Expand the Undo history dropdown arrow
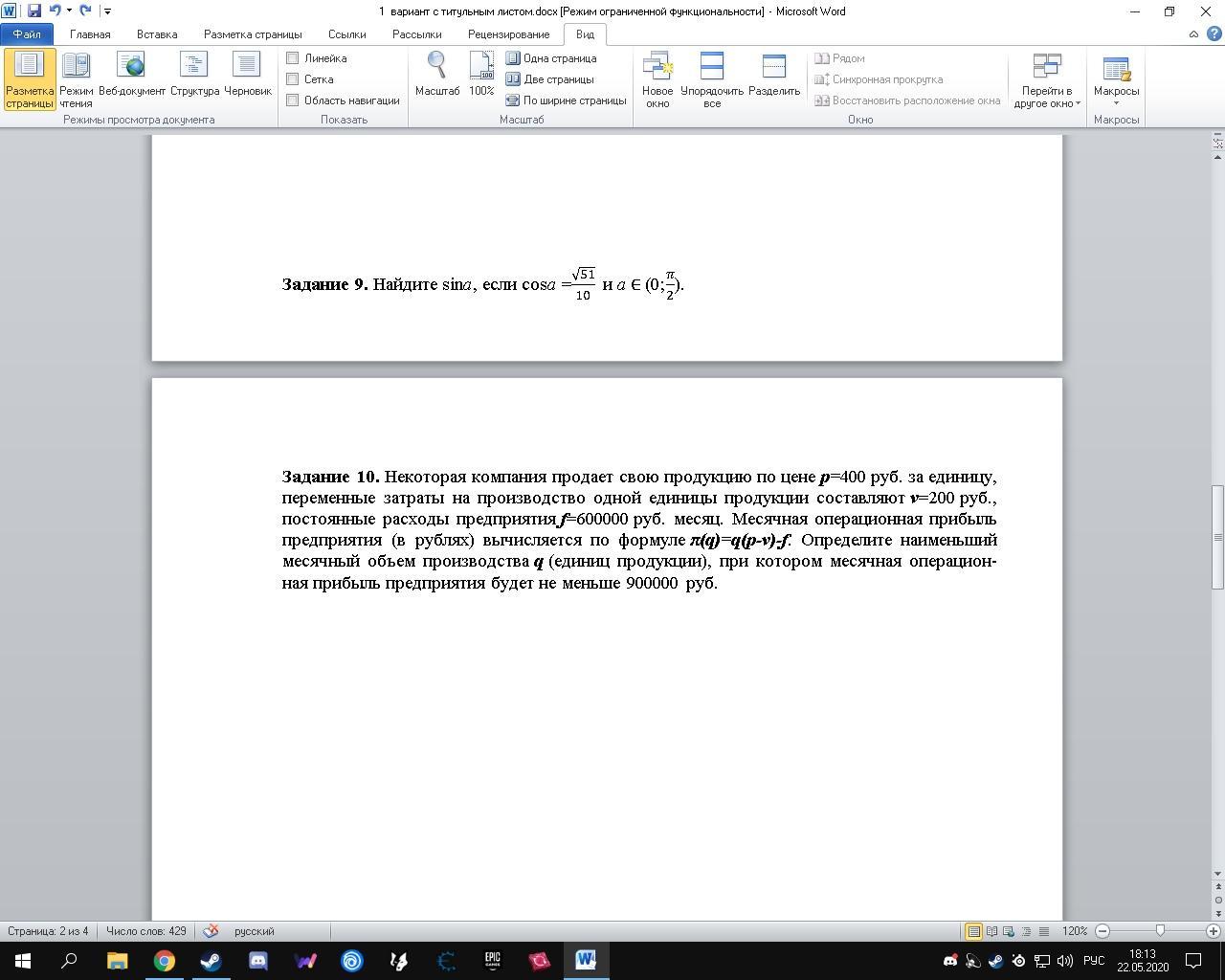 [69, 11]
